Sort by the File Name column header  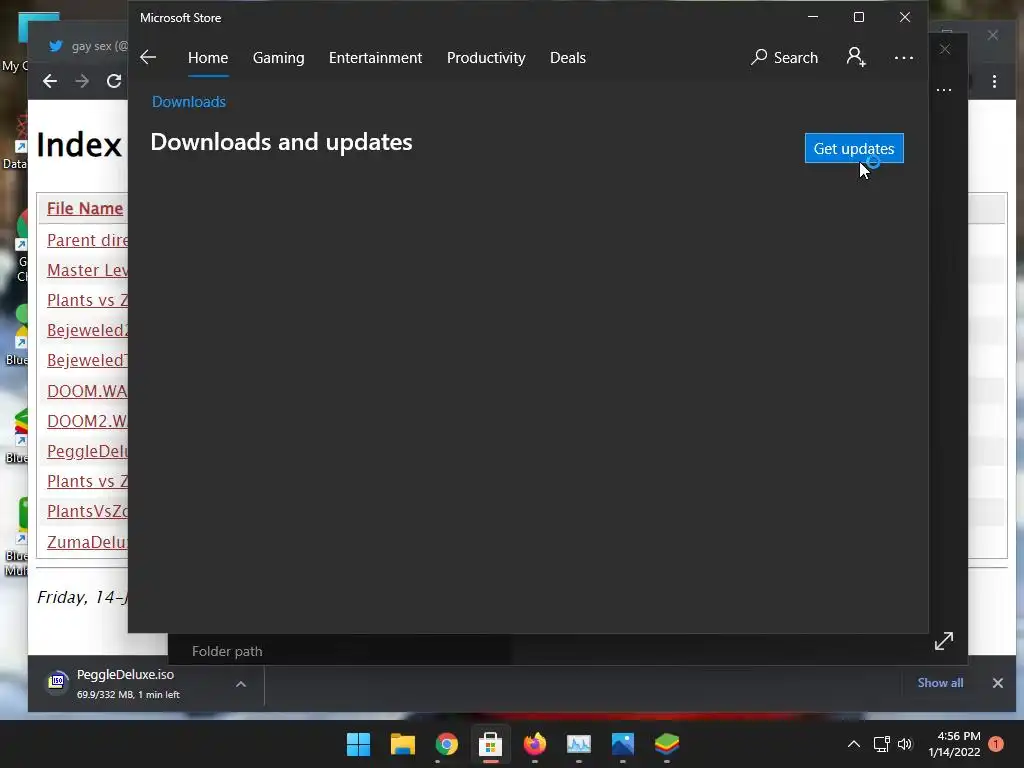85,208
